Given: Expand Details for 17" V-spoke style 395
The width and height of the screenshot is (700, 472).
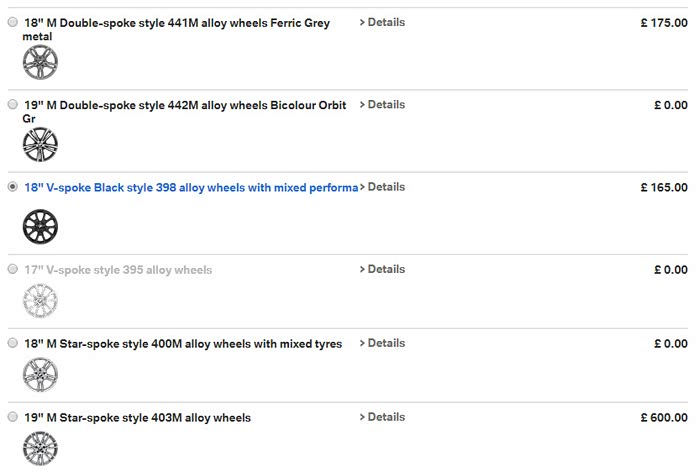Looking at the screenshot, I should point(382,269).
